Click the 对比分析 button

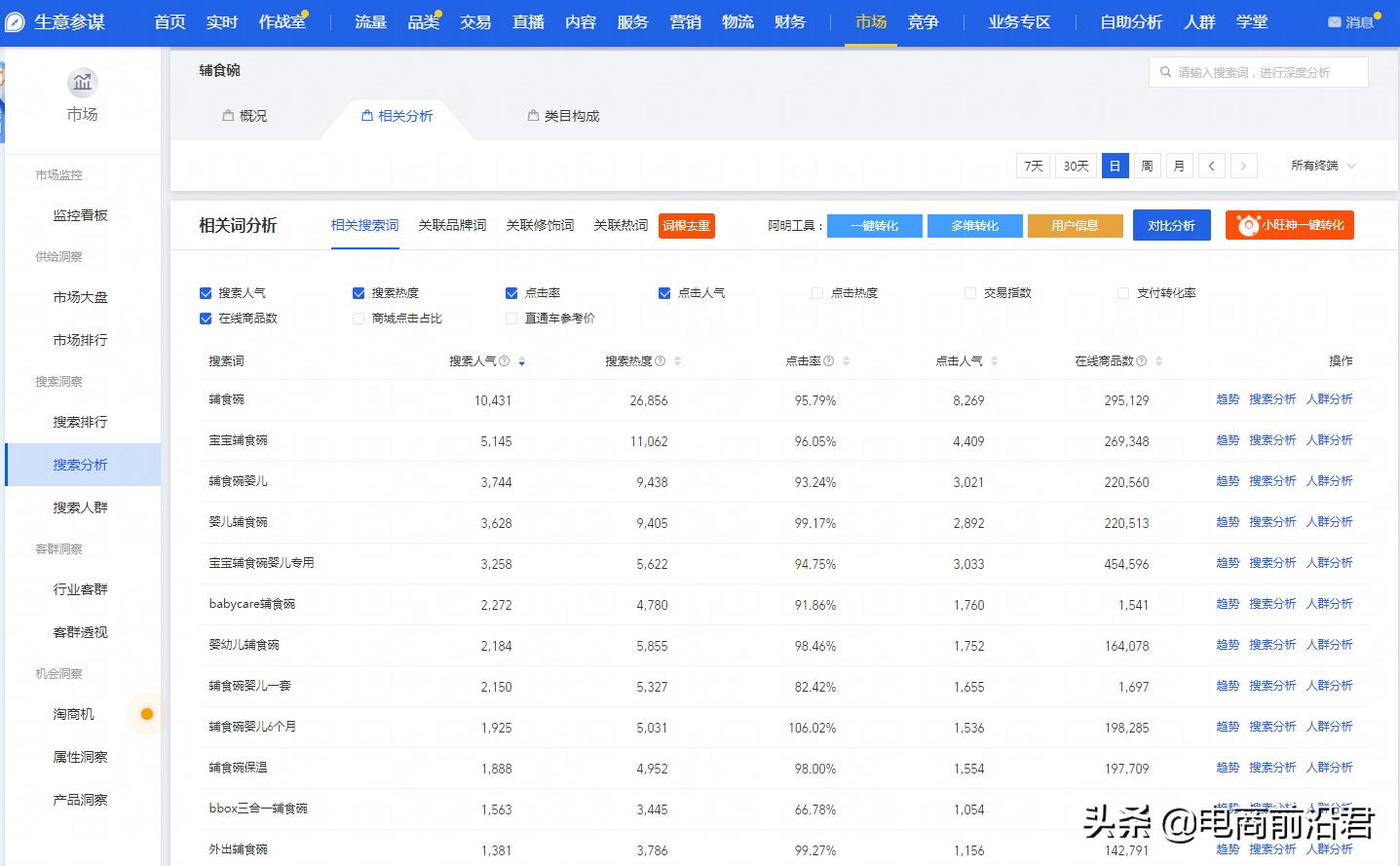1171,224
